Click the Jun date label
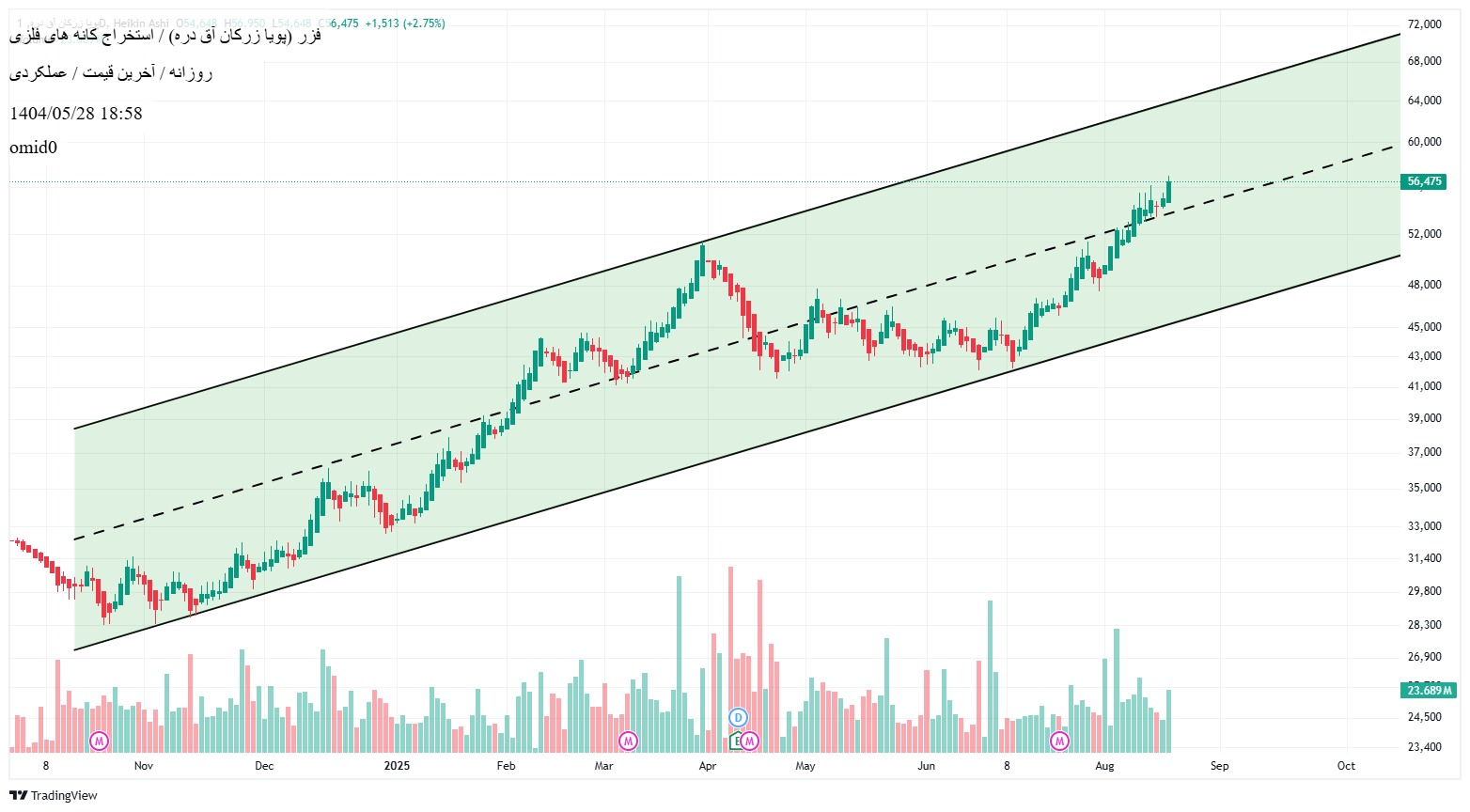The image size is (1470, 812). click(927, 766)
